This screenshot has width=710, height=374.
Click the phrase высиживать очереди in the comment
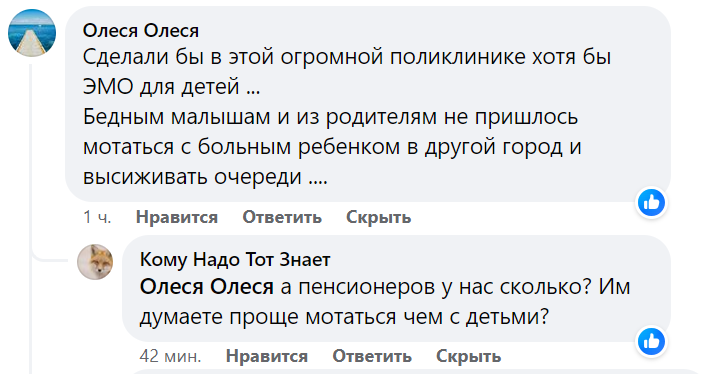(192, 177)
